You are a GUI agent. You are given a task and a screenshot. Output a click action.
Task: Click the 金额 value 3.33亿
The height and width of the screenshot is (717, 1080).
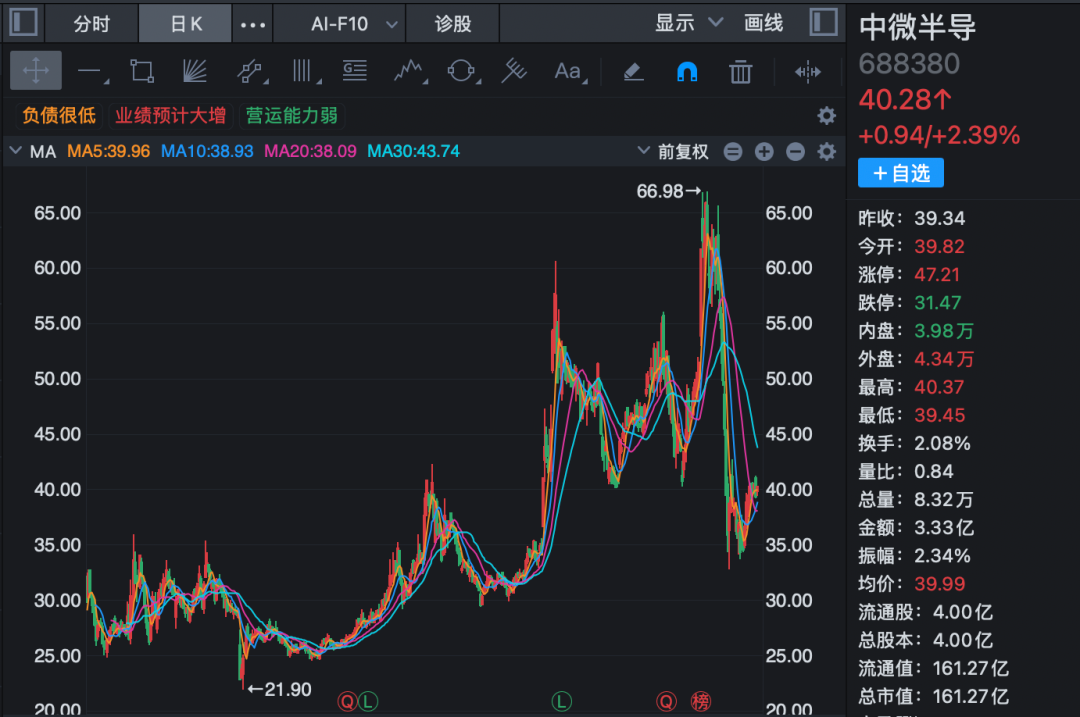(944, 528)
